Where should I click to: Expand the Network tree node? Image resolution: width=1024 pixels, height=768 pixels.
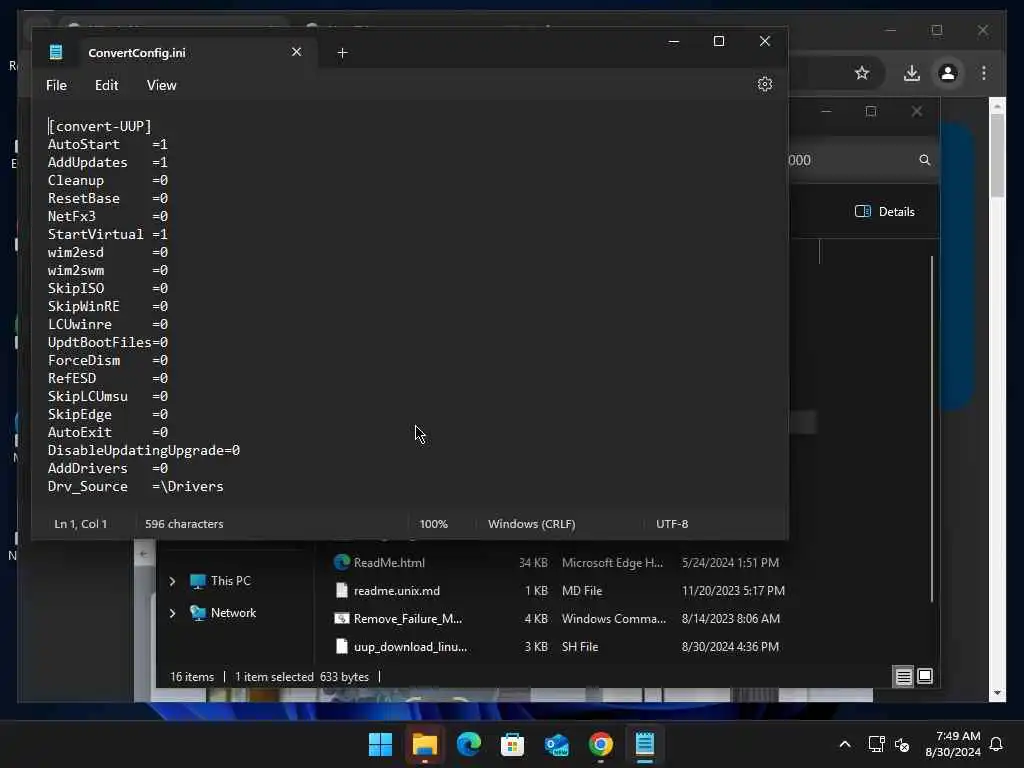pos(172,613)
